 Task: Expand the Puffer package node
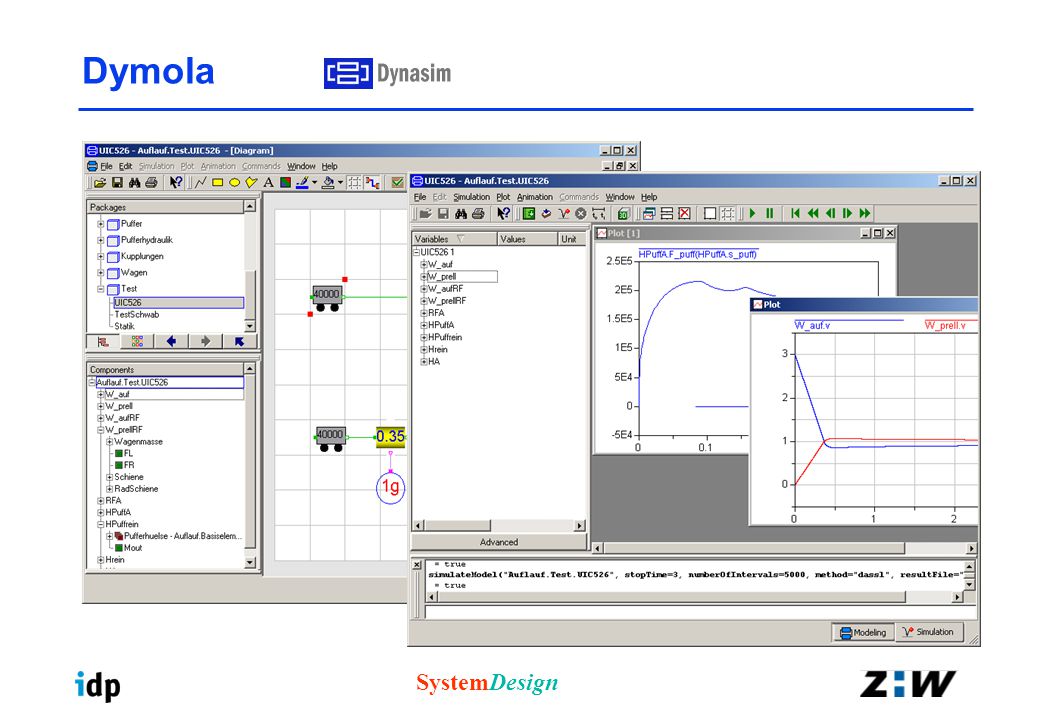101,224
